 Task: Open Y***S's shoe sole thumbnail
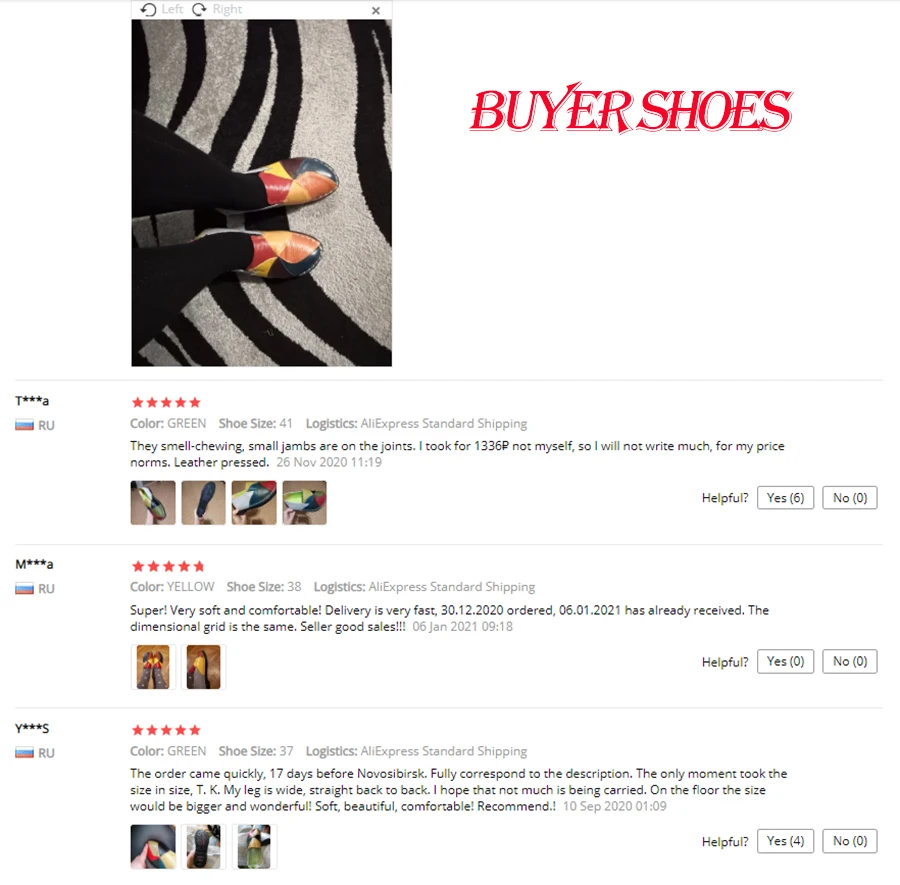[x=203, y=847]
